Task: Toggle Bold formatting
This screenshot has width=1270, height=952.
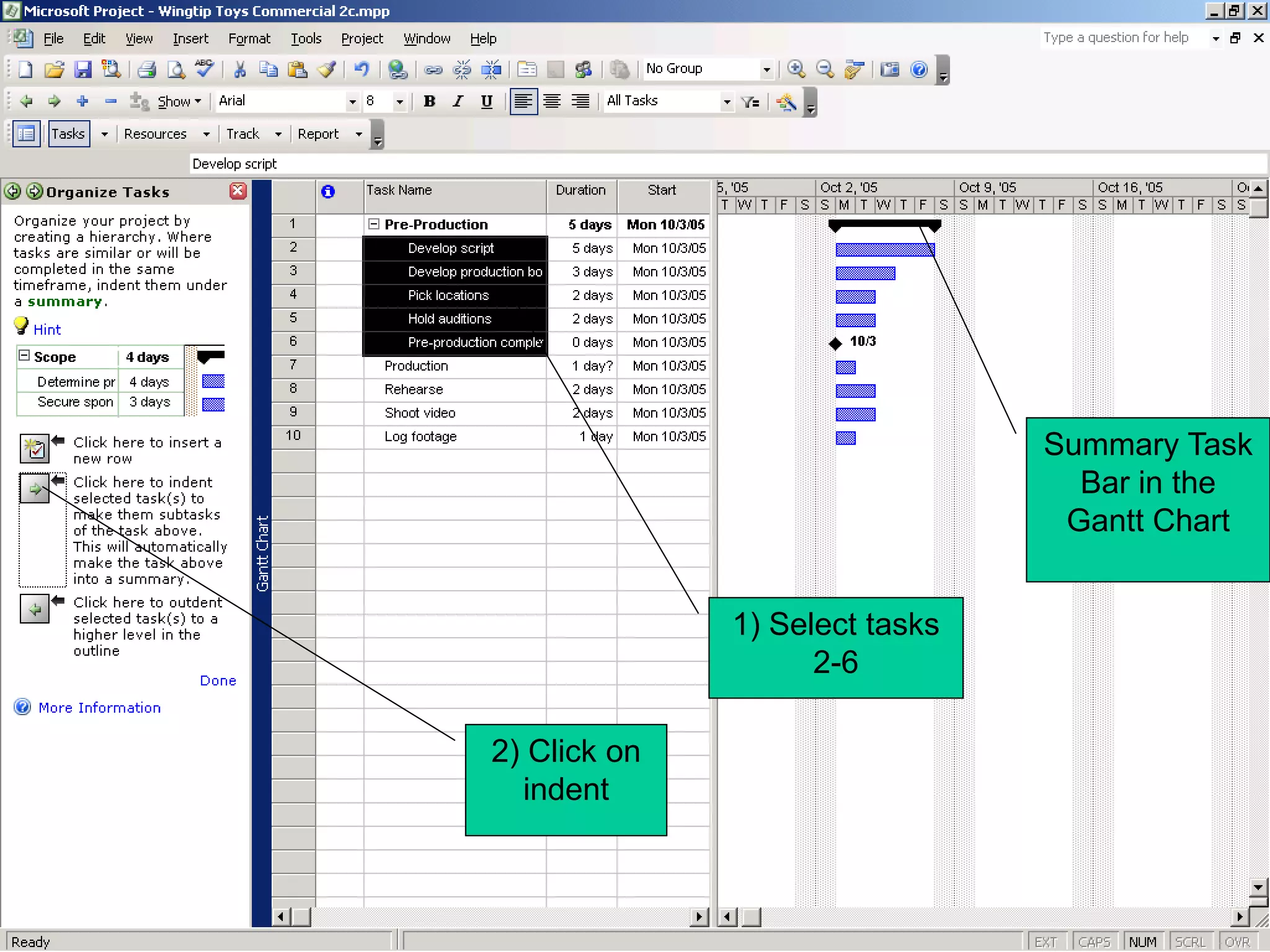Action: pos(429,102)
